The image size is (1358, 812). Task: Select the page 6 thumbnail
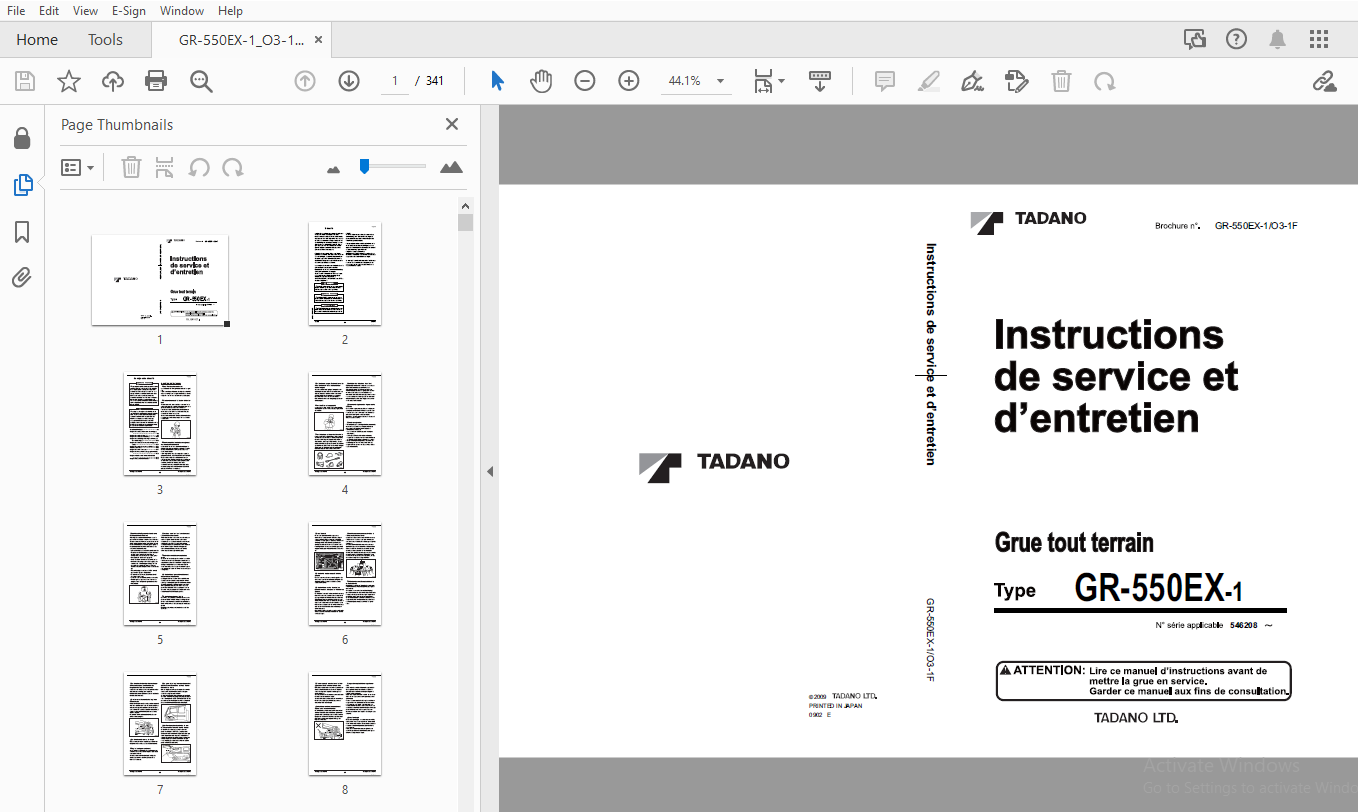tap(345, 574)
